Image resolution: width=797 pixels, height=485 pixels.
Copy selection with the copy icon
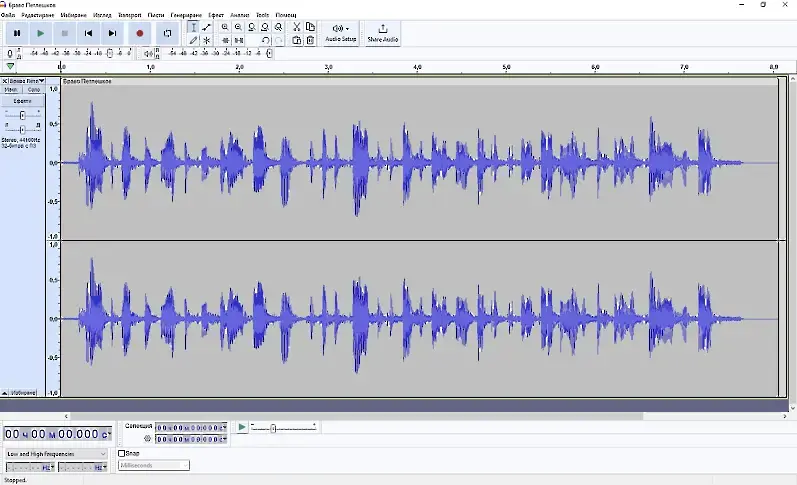pos(310,27)
